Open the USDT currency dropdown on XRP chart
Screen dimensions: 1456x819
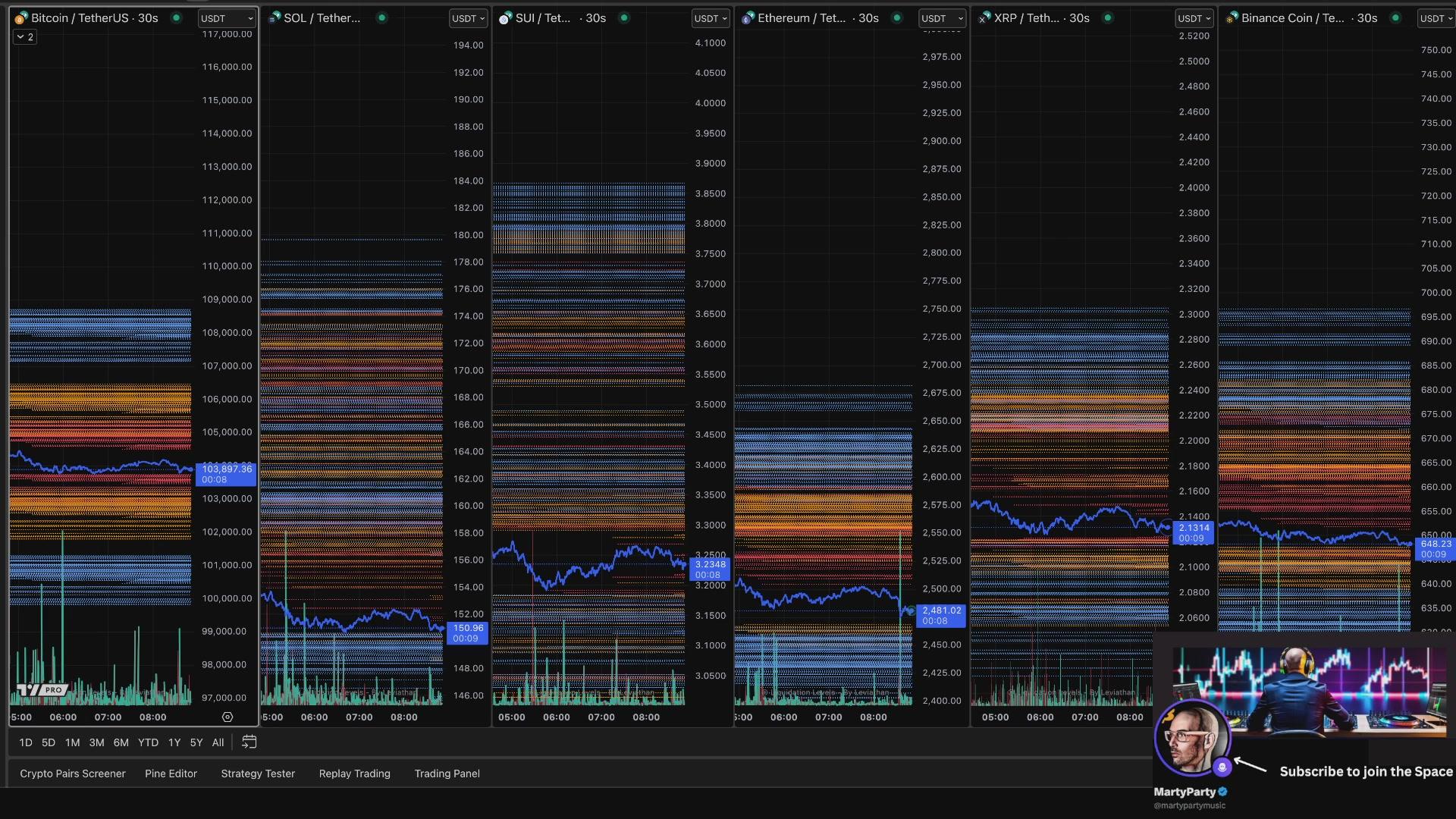point(1194,18)
